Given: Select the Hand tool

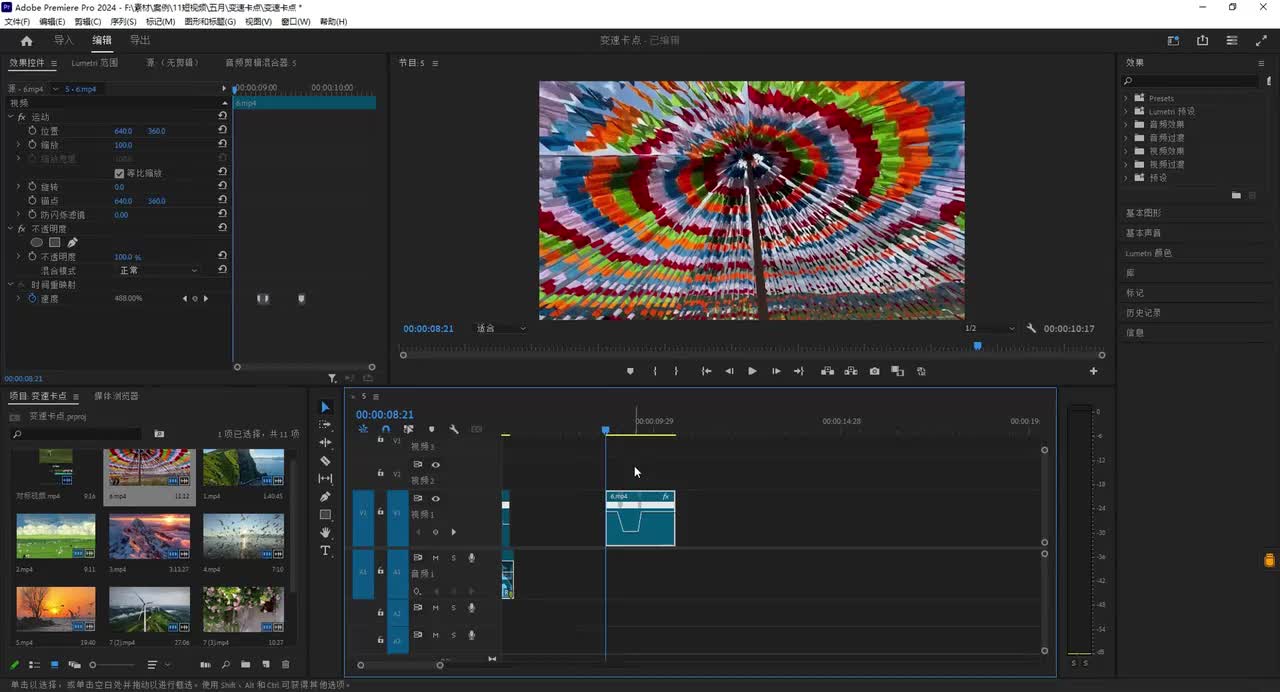Looking at the screenshot, I should (325, 533).
